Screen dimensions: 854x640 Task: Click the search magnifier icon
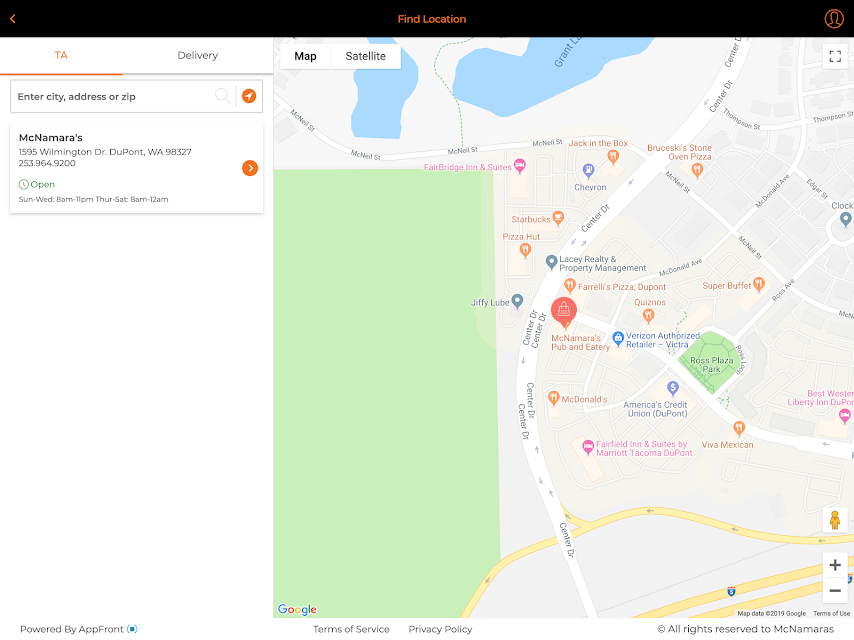click(x=222, y=96)
